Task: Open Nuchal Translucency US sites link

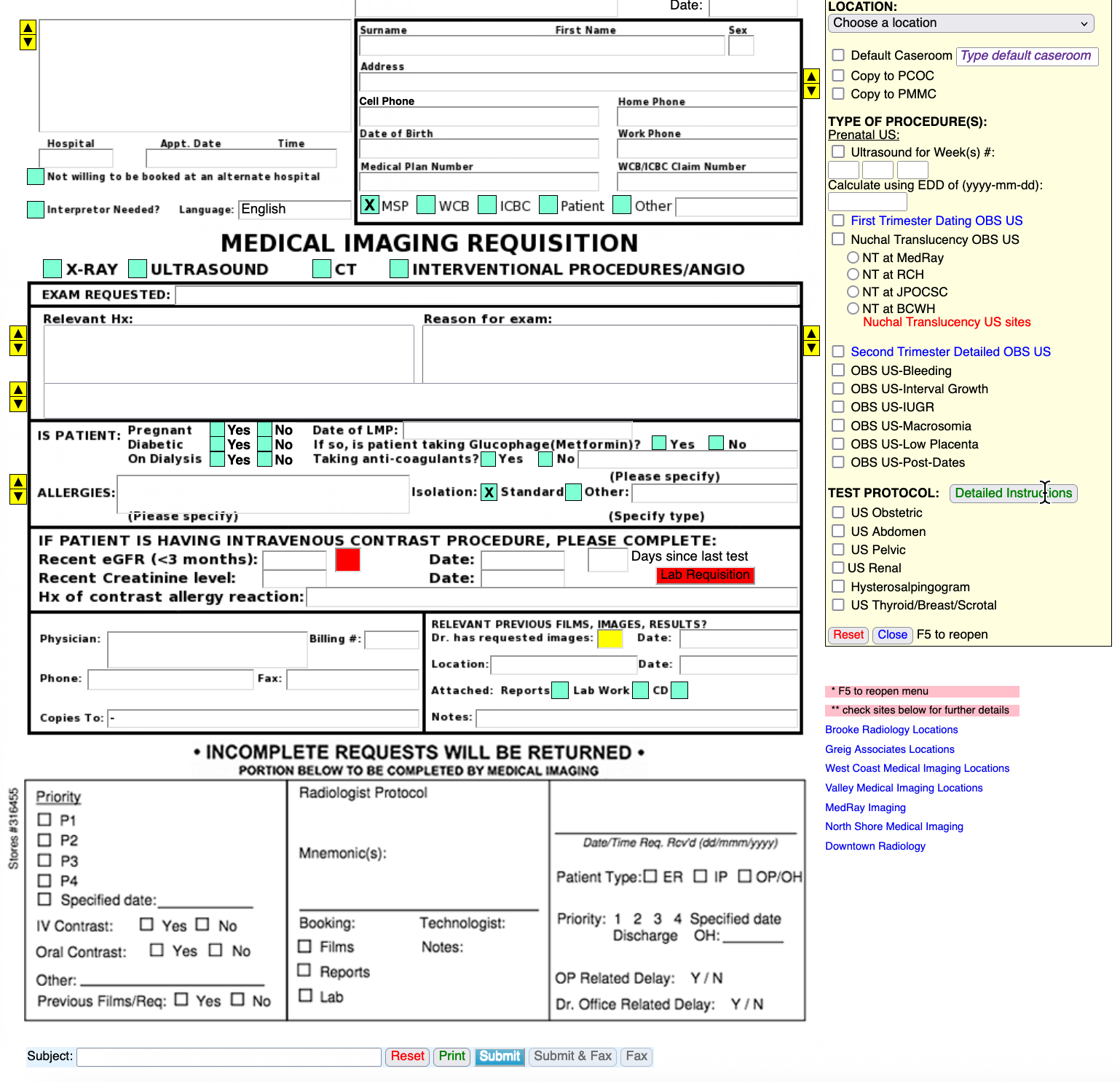Action: point(947,322)
